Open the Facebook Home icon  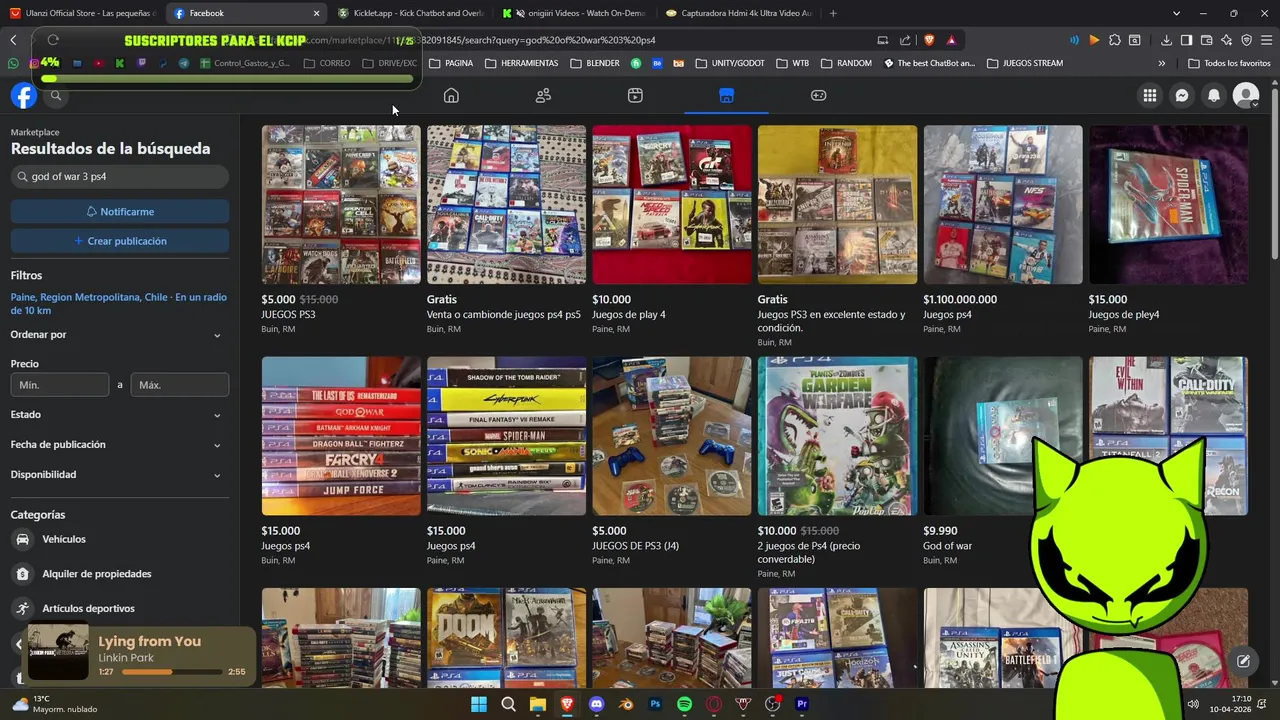[451, 95]
